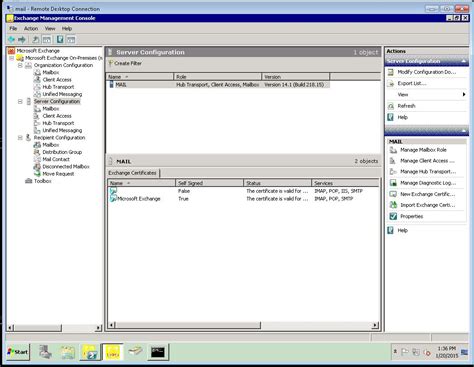Viewport: 474px width, 367px height.
Task: Collapse the Organization Configuration tree node
Action: (20, 65)
